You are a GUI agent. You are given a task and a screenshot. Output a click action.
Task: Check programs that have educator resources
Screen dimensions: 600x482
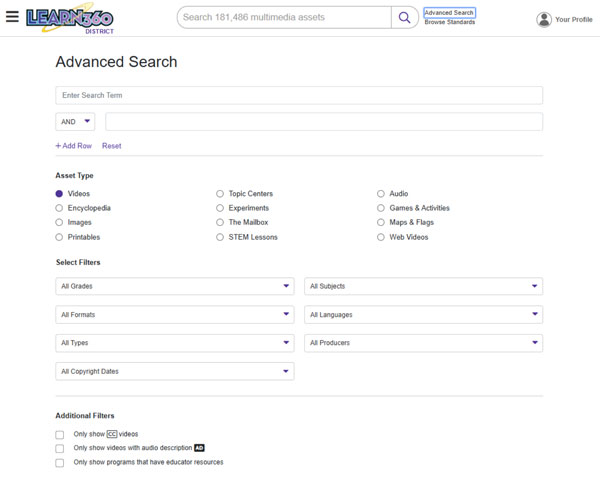(60, 463)
